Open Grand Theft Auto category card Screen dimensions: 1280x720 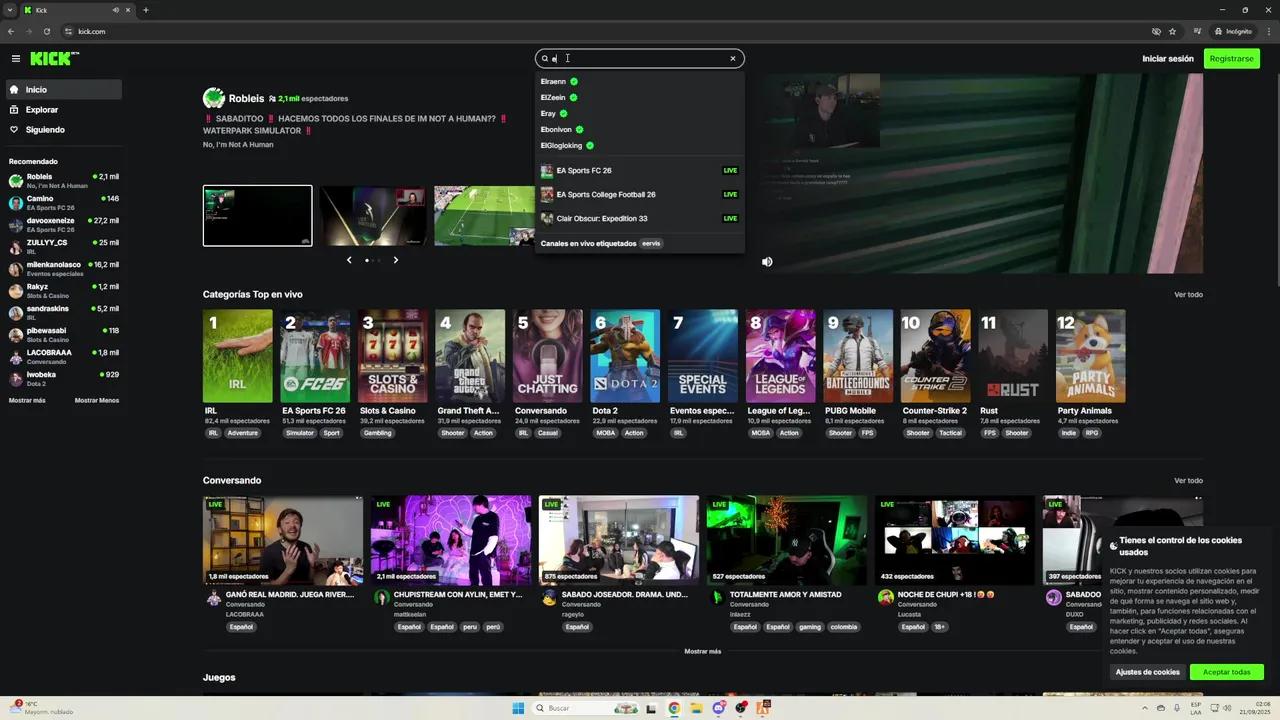(470, 356)
